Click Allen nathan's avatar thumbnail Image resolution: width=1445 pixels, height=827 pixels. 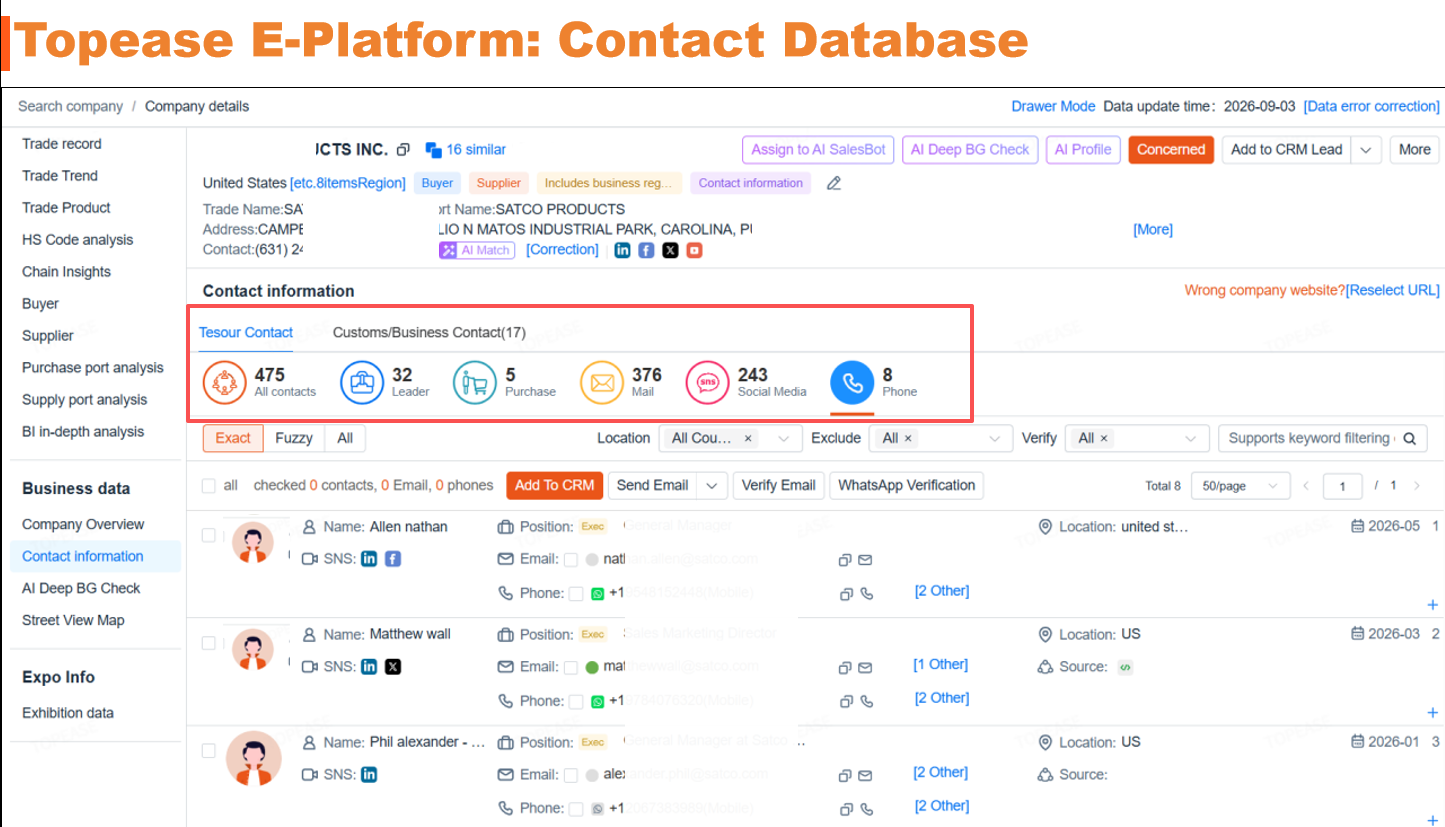point(254,543)
